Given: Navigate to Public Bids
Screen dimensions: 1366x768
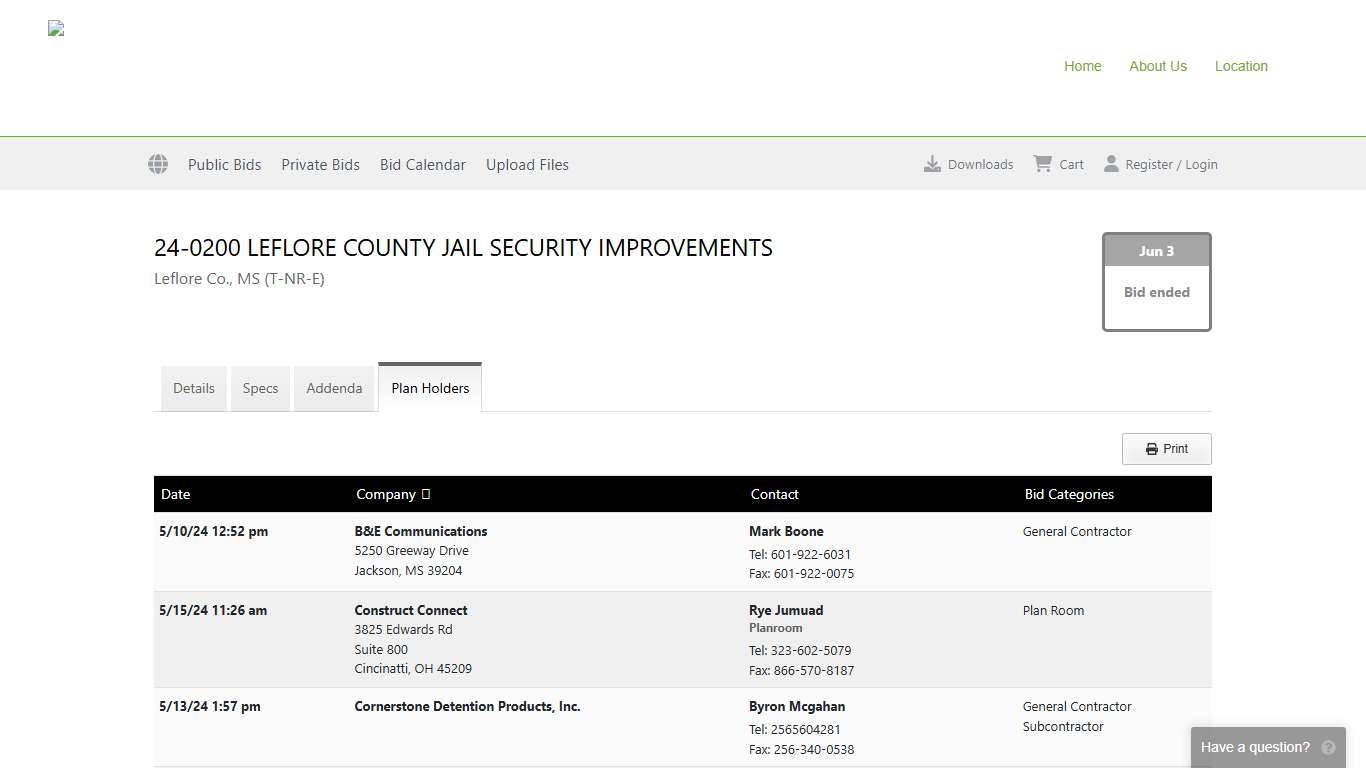Looking at the screenshot, I should coord(224,164).
